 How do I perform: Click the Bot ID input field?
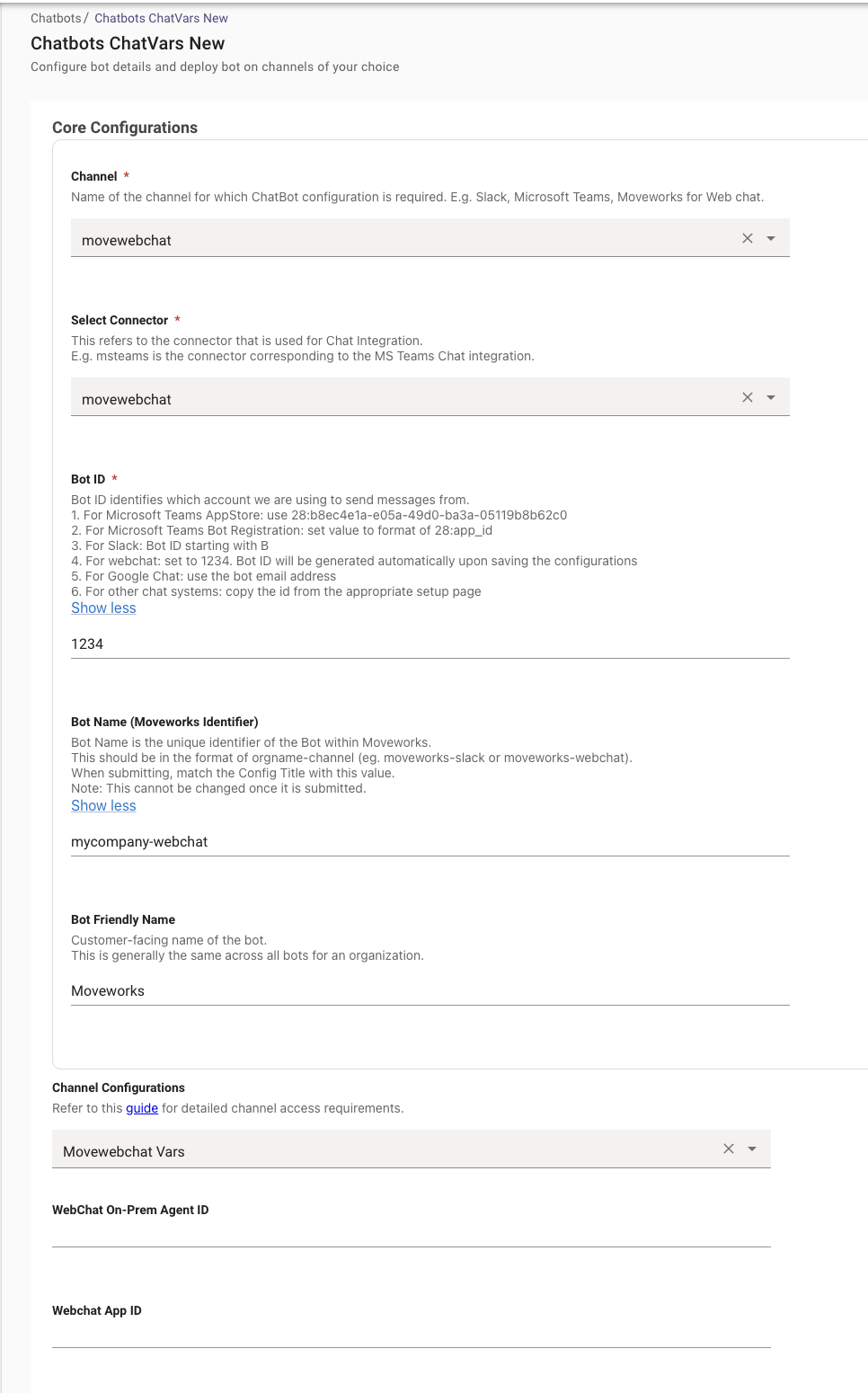430,644
